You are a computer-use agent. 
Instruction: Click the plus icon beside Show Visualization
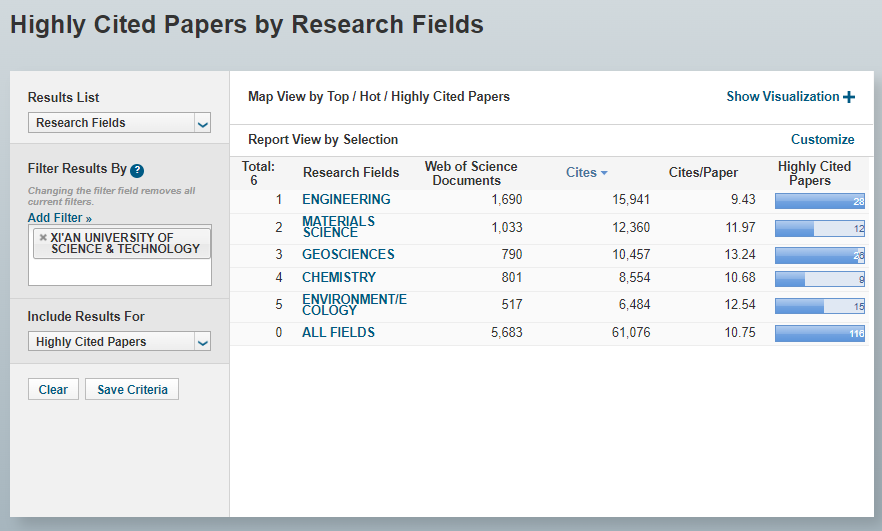coord(849,97)
